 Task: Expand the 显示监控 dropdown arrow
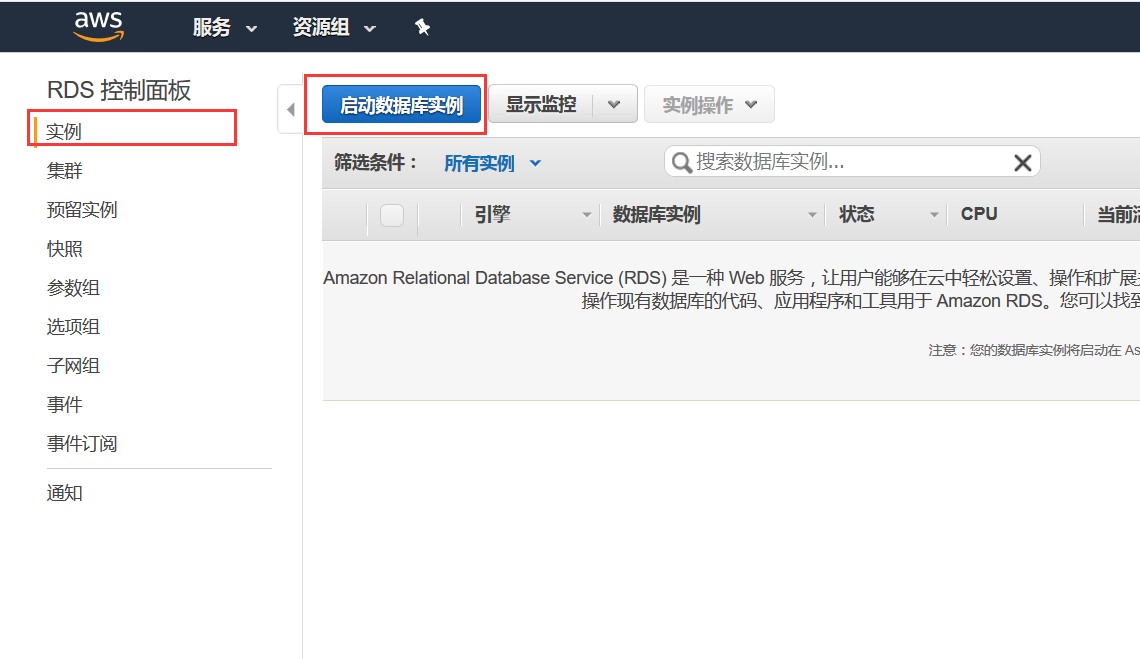(x=614, y=105)
